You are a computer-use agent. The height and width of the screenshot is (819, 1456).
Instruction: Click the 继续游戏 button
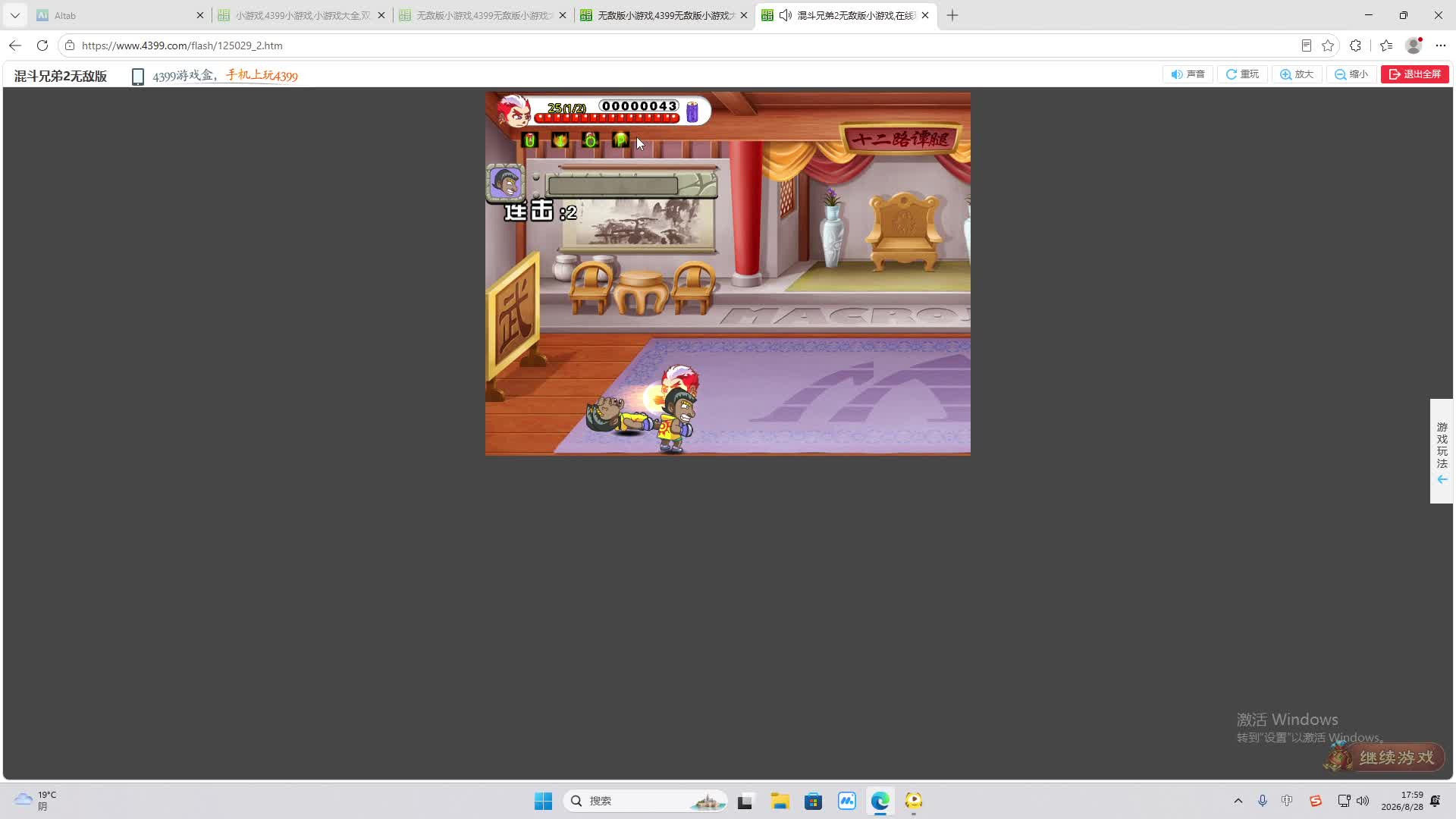click(1385, 758)
